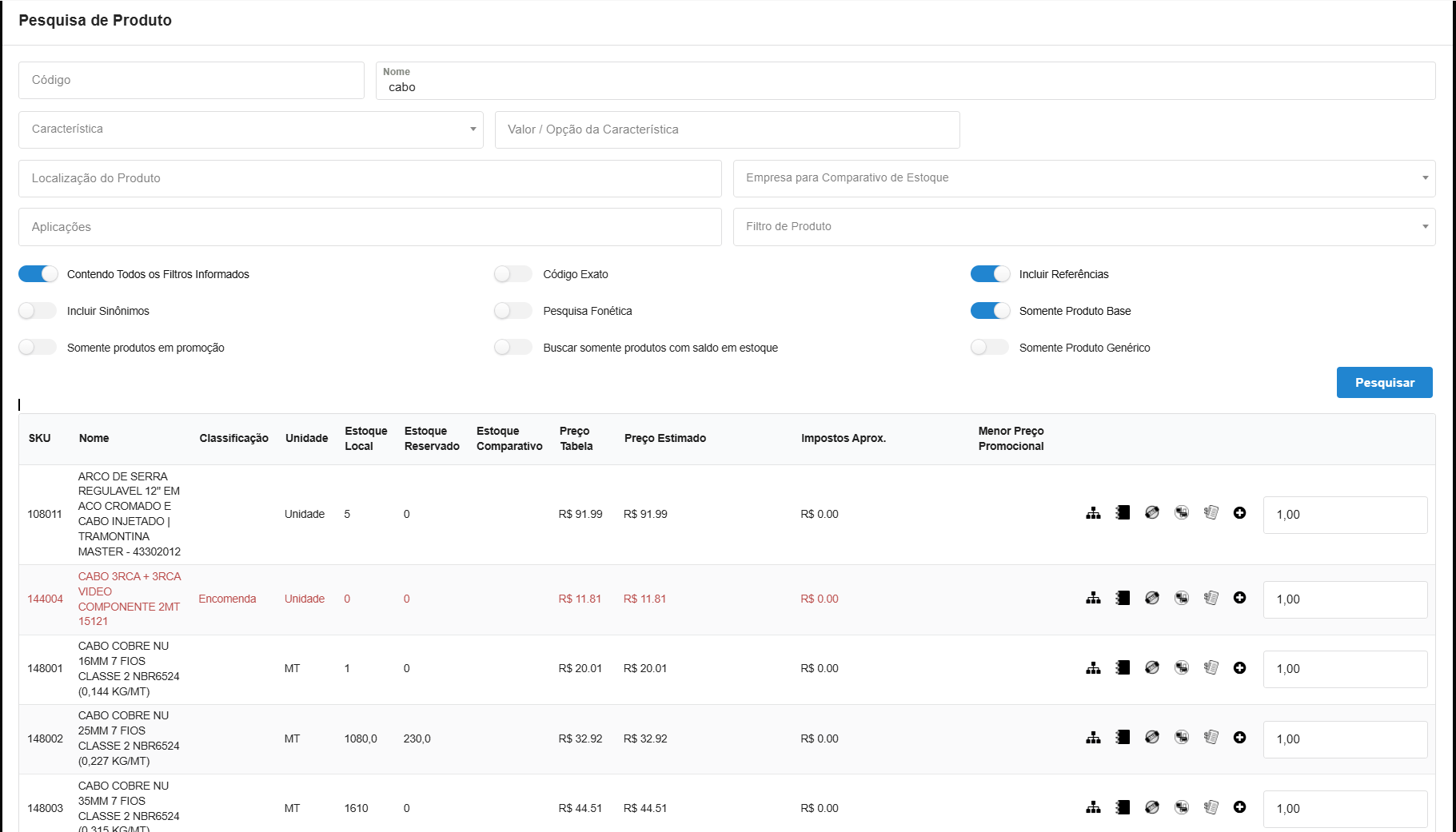Click the plus icon on SKU 148001 row
Image resolution: width=1456 pixels, height=832 pixels.
coord(1239,668)
